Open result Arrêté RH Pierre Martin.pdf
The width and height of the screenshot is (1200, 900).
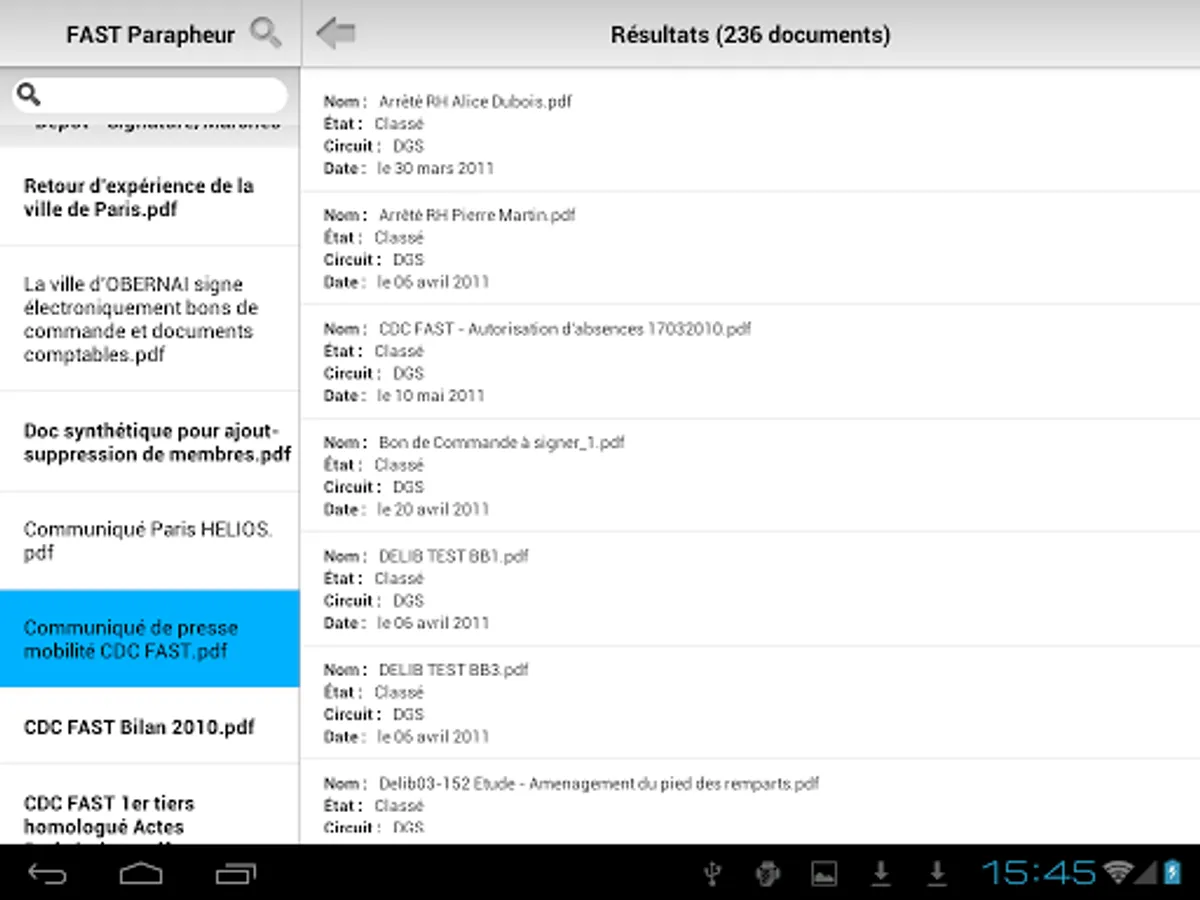[750, 248]
